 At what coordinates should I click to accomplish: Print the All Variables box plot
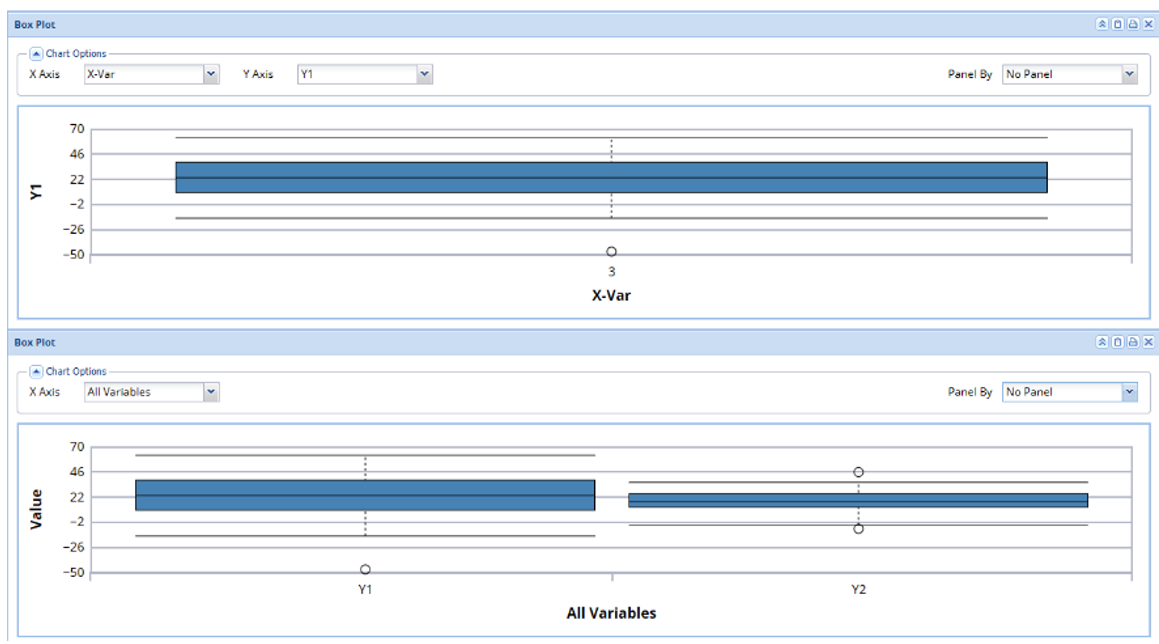coord(1133,341)
